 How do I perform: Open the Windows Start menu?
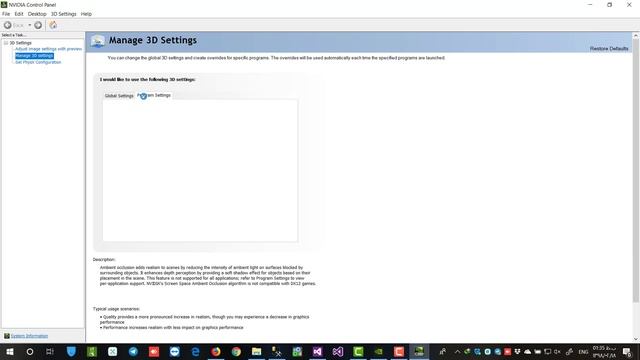point(10,351)
